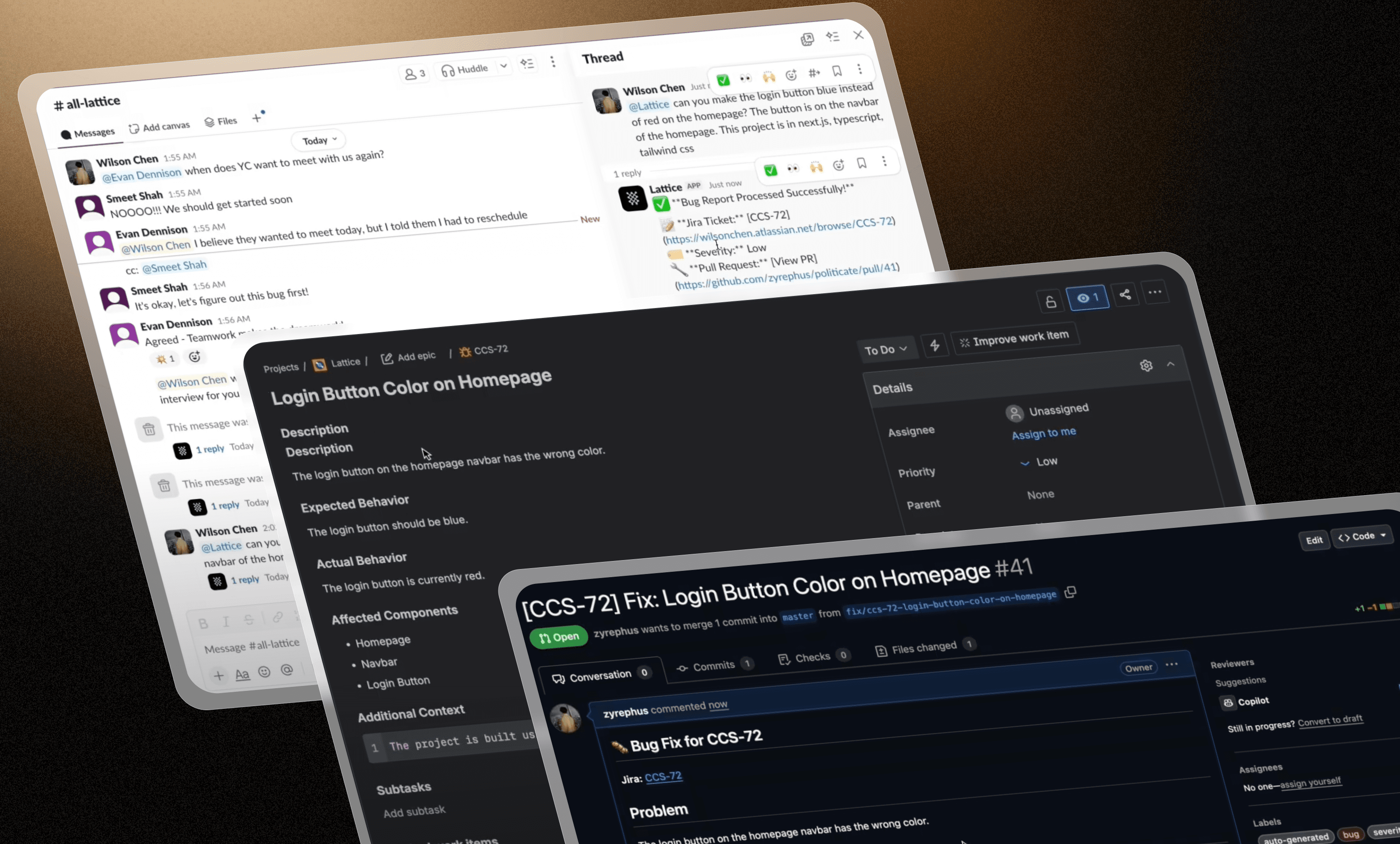Click the Message #all-lattice input field
This screenshot has height=844, width=1400.
[x=252, y=645]
